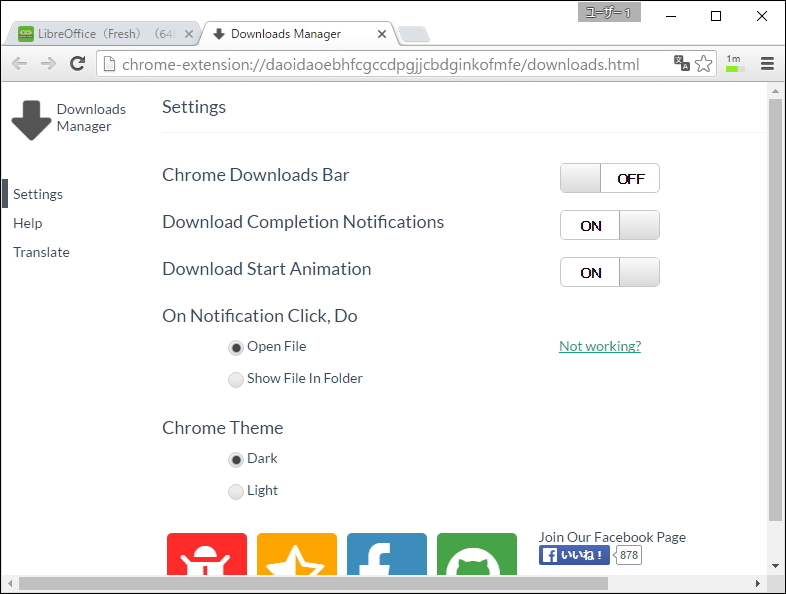Click the browser forward arrow
The width and height of the screenshot is (786, 594).
(x=48, y=64)
